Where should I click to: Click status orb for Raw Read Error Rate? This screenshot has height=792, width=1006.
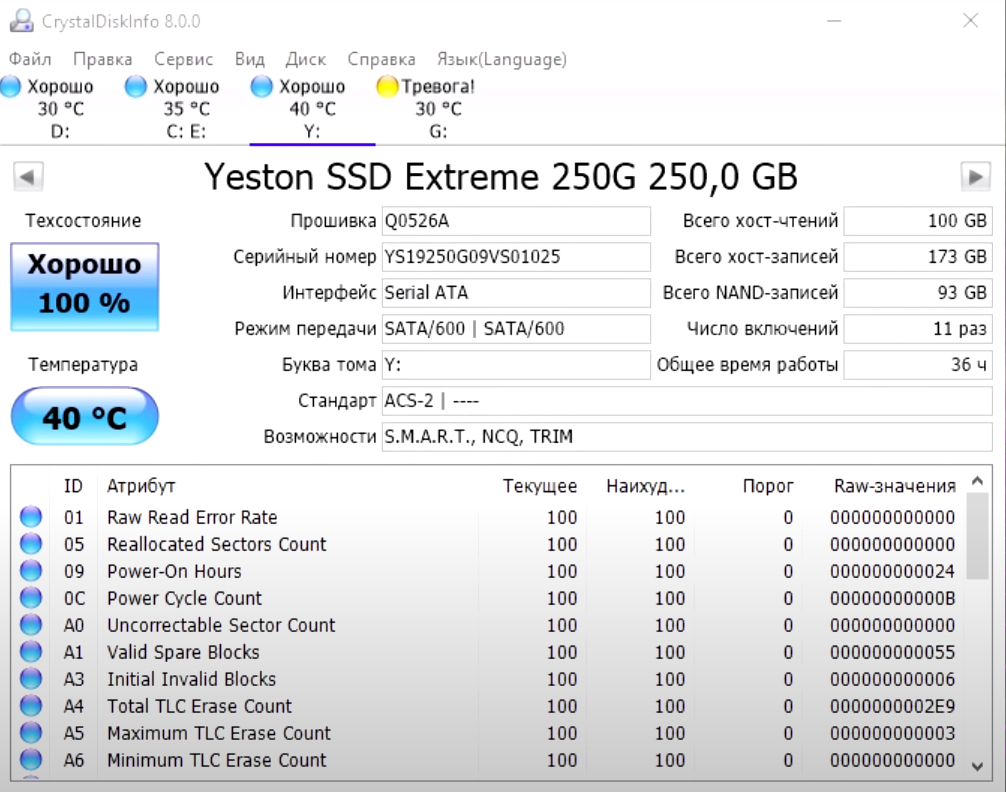[31, 517]
